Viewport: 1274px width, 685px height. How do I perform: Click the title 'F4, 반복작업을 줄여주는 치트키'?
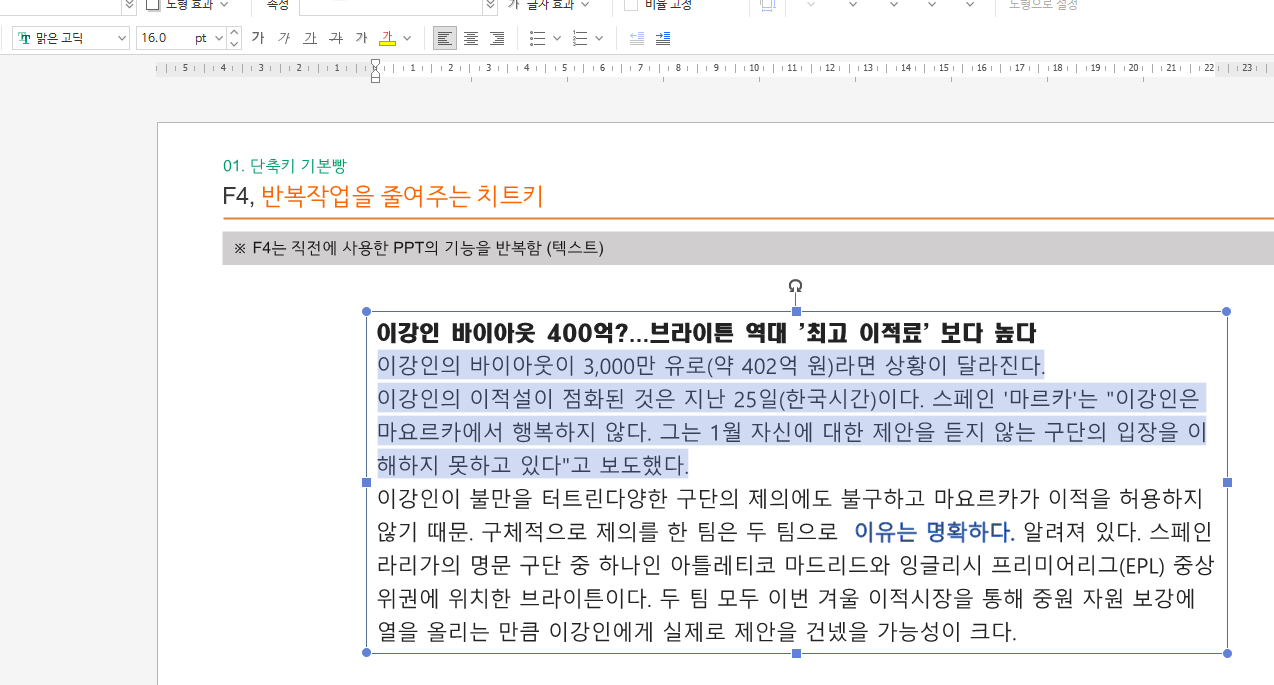[x=383, y=195]
